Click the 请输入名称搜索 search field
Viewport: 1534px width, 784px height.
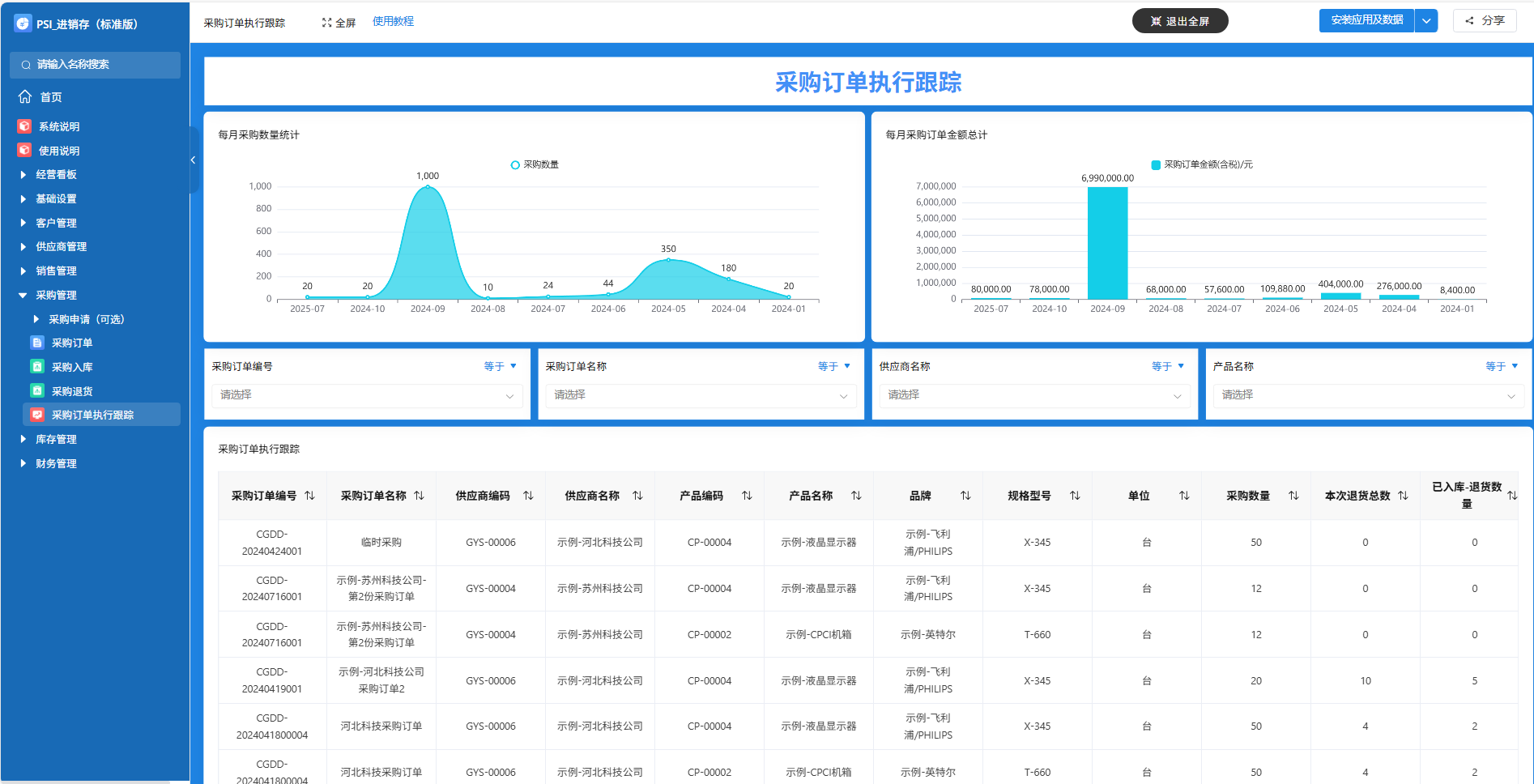pyautogui.click(x=96, y=65)
